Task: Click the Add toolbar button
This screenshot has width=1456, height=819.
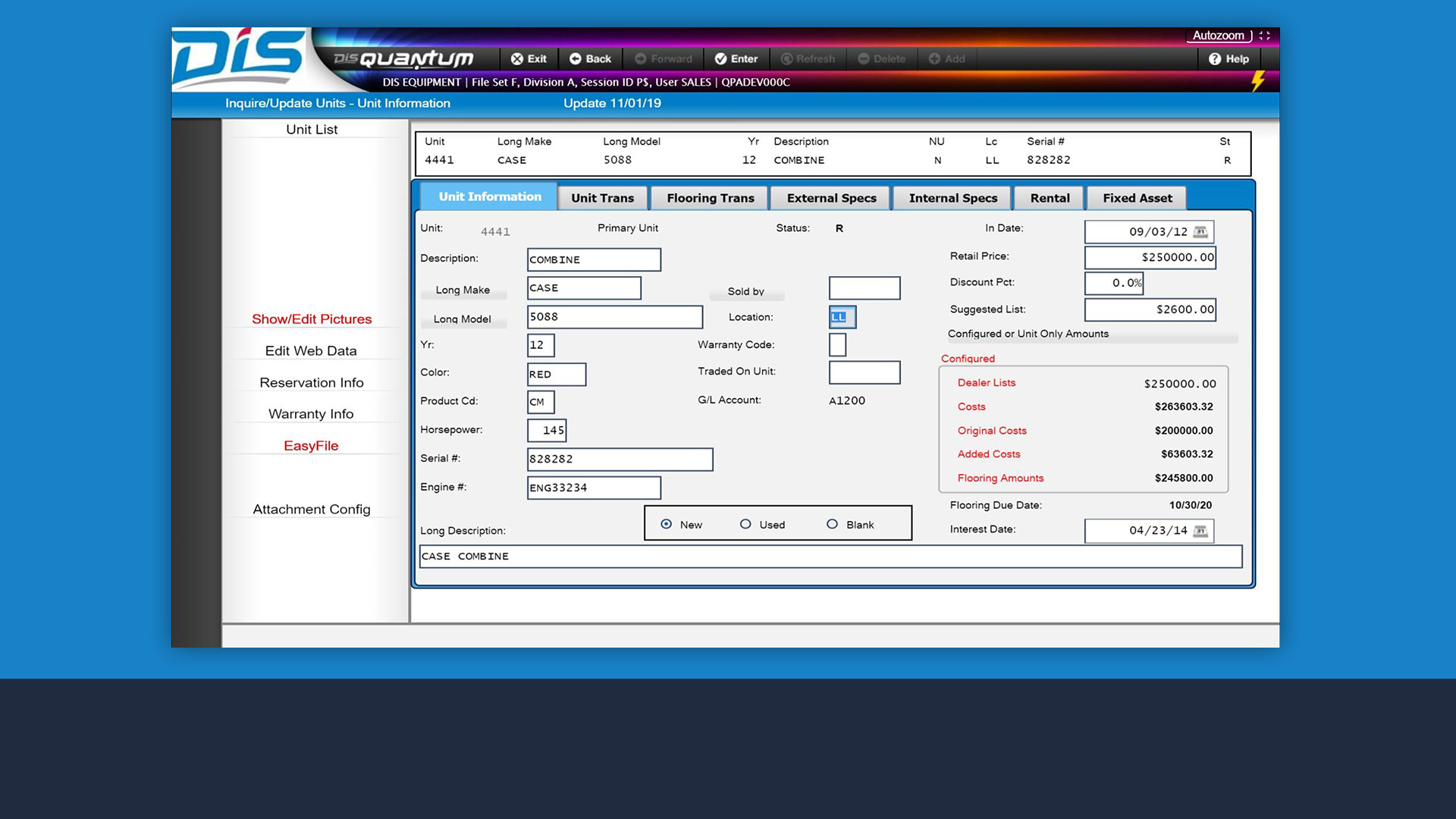Action: (x=947, y=58)
